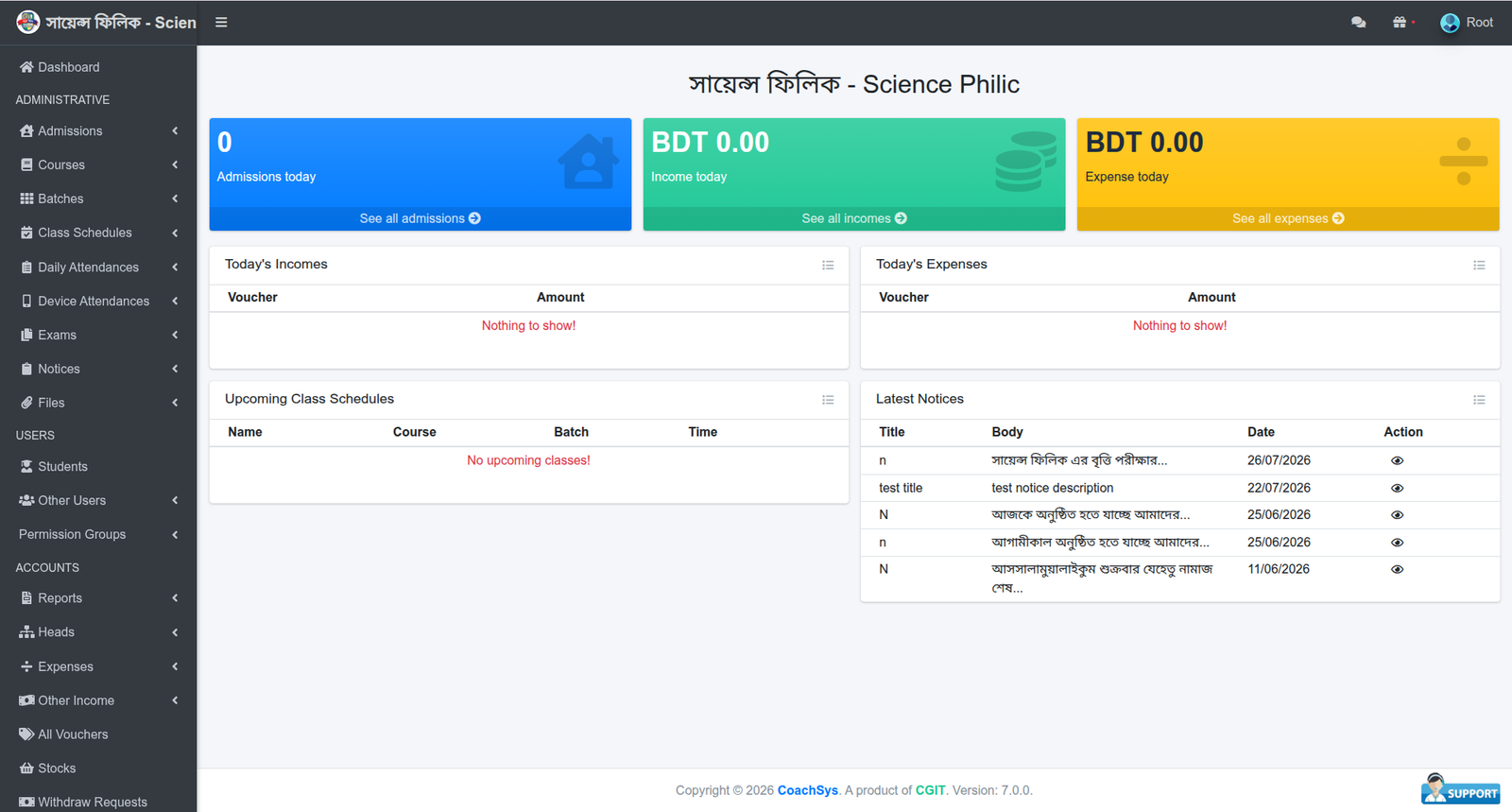This screenshot has width=1512, height=812.
Task: View notice dated 11/06/2026 via eye icon
Action: click(1397, 570)
